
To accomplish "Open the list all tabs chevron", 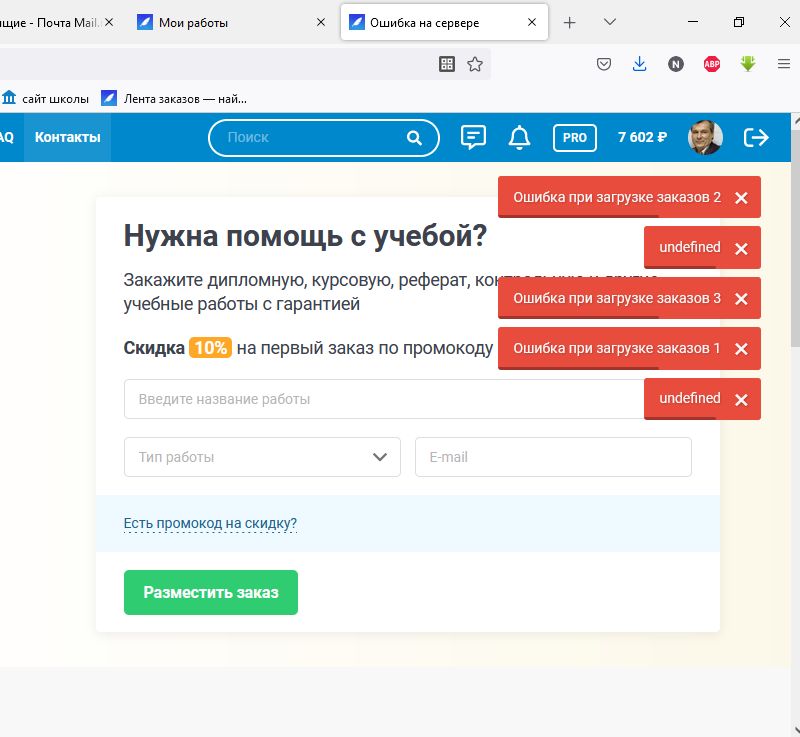I will [610, 22].
